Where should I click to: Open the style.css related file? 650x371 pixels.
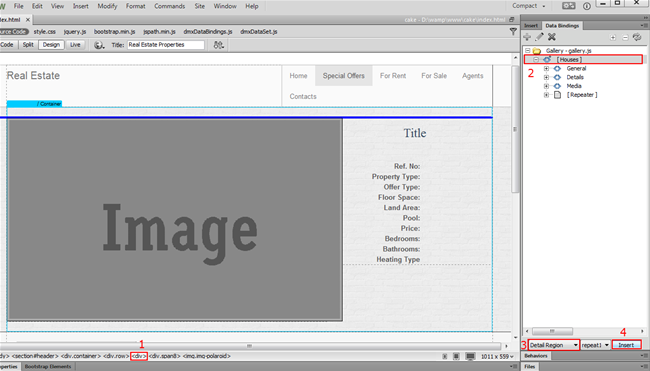point(45,32)
